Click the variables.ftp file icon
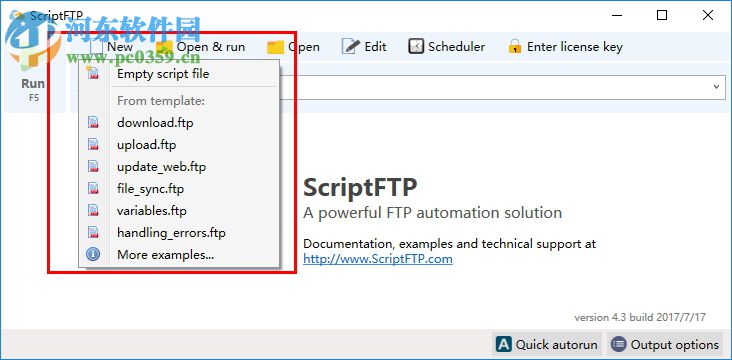Viewport: 732px width, 360px height. (93, 211)
